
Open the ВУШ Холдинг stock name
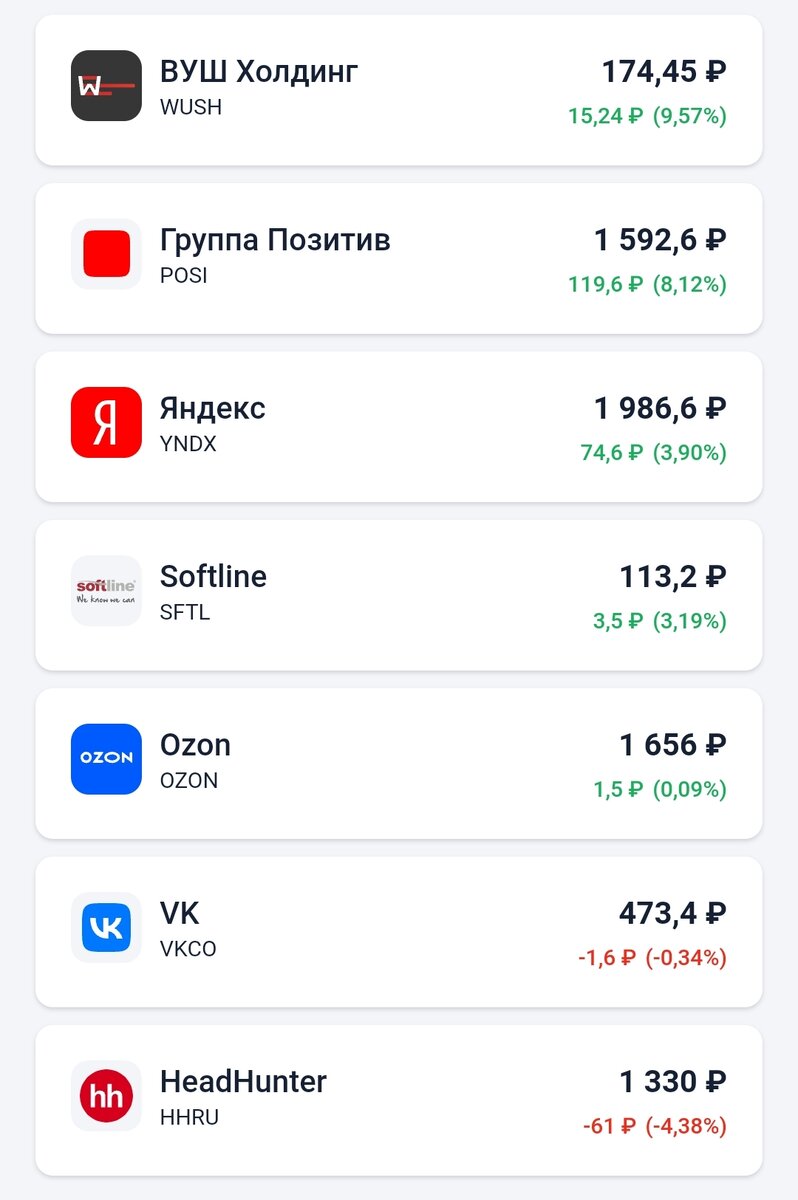[259, 72]
